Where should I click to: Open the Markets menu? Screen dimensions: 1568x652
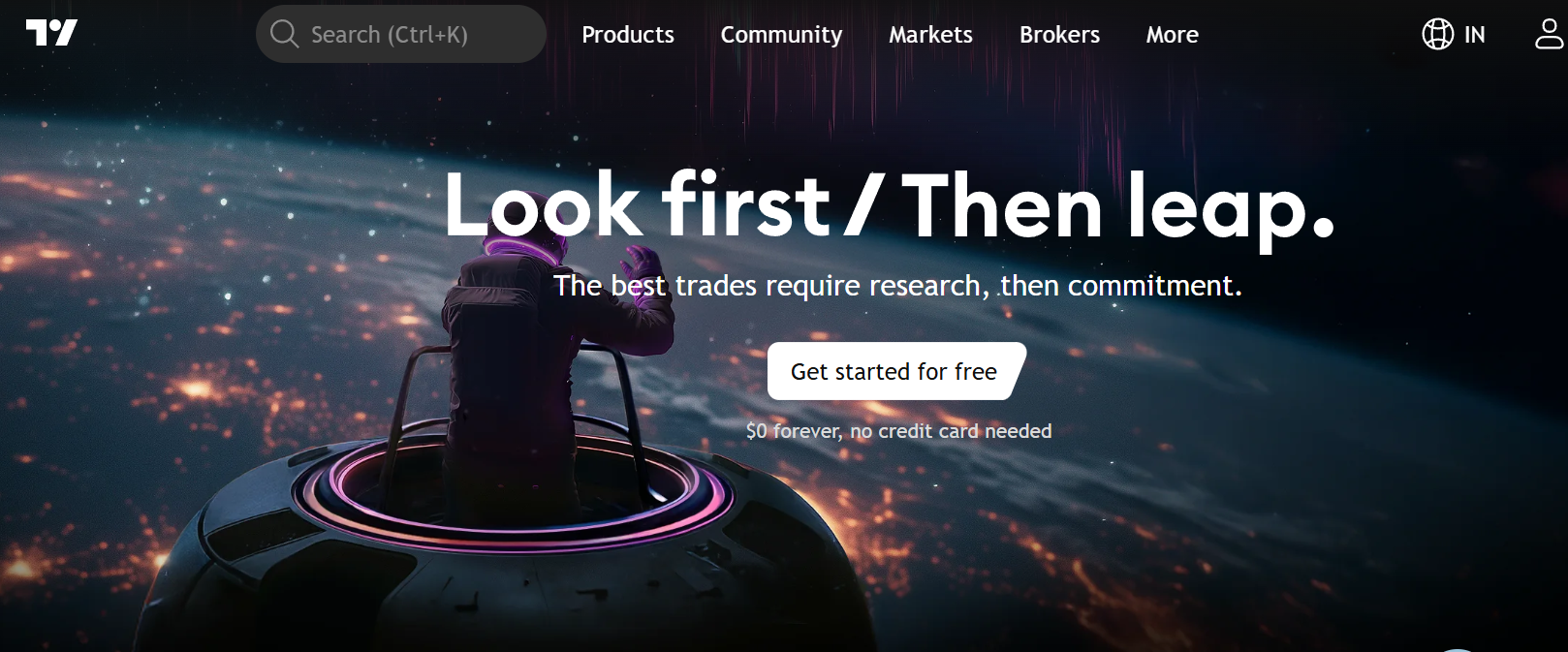(x=930, y=35)
